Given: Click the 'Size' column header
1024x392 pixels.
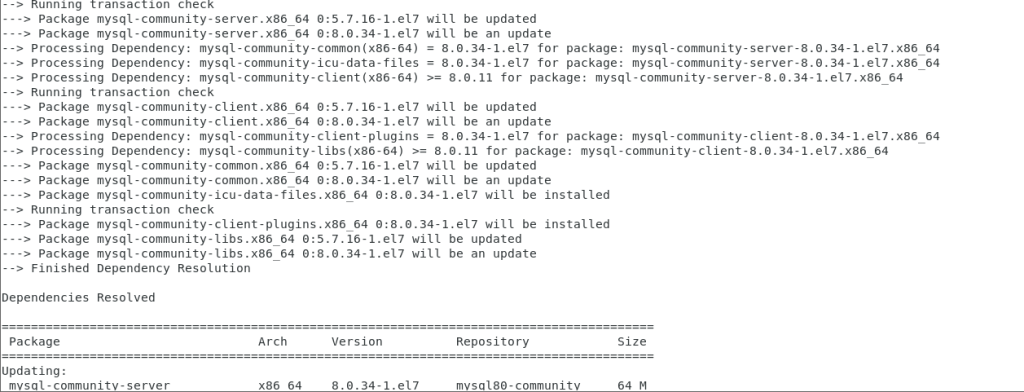Looking at the screenshot, I should (x=632, y=342).
